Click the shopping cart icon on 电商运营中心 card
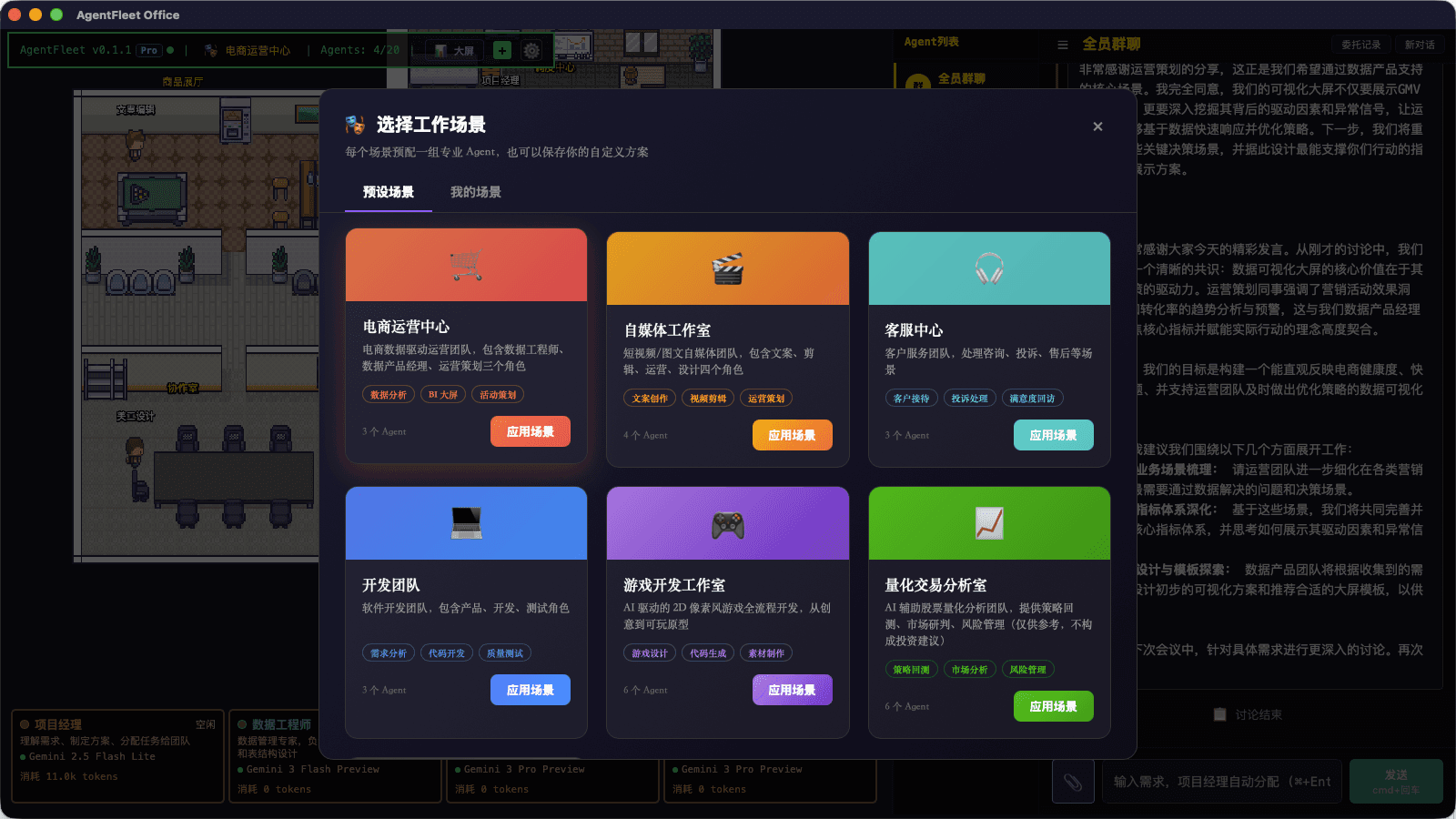 pos(466,265)
